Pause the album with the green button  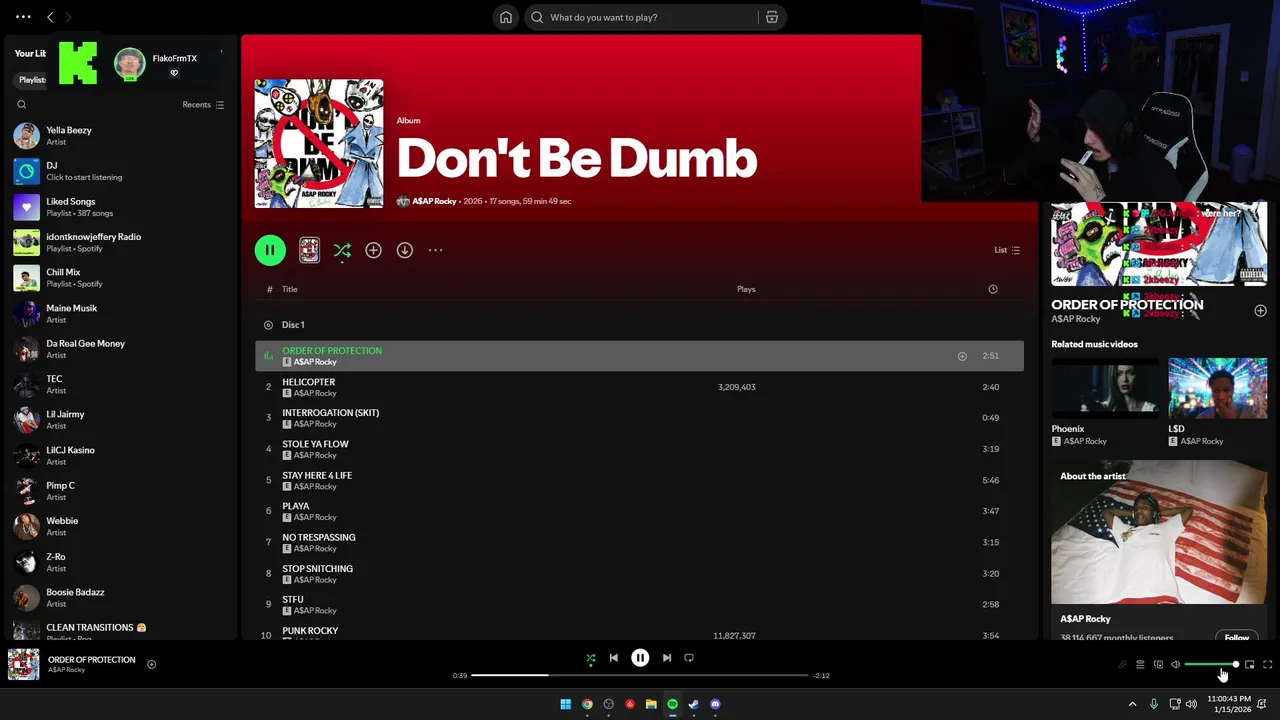[x=270, y=250]
